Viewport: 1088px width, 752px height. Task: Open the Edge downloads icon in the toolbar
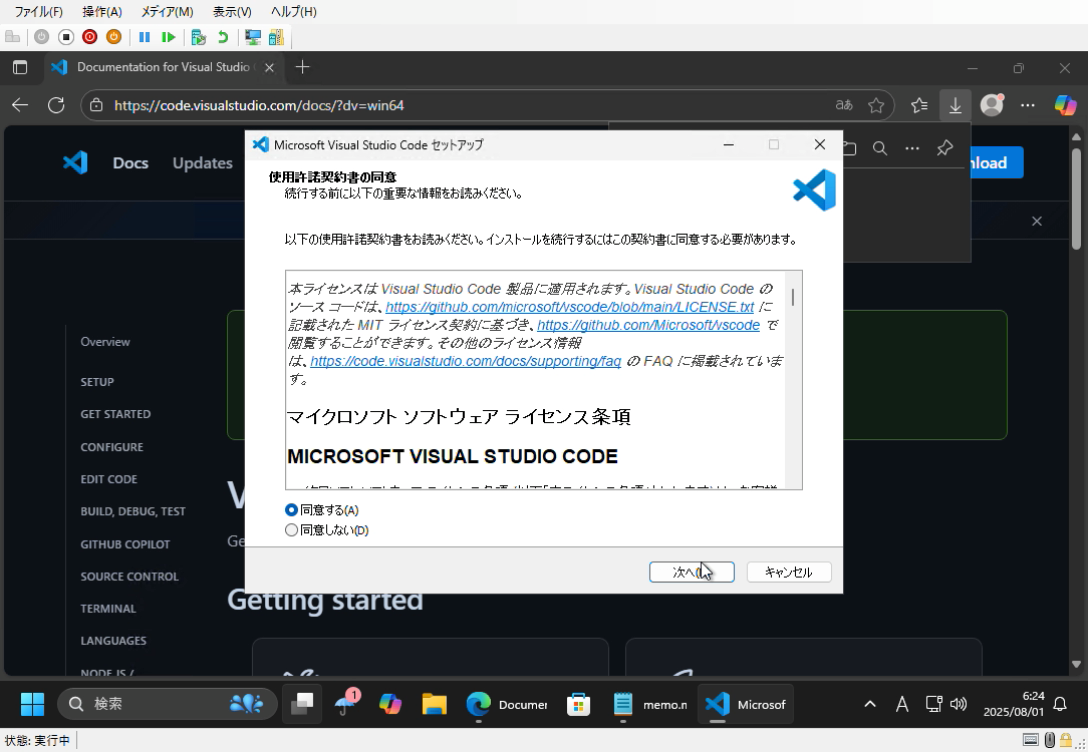(x=955, y=105)
